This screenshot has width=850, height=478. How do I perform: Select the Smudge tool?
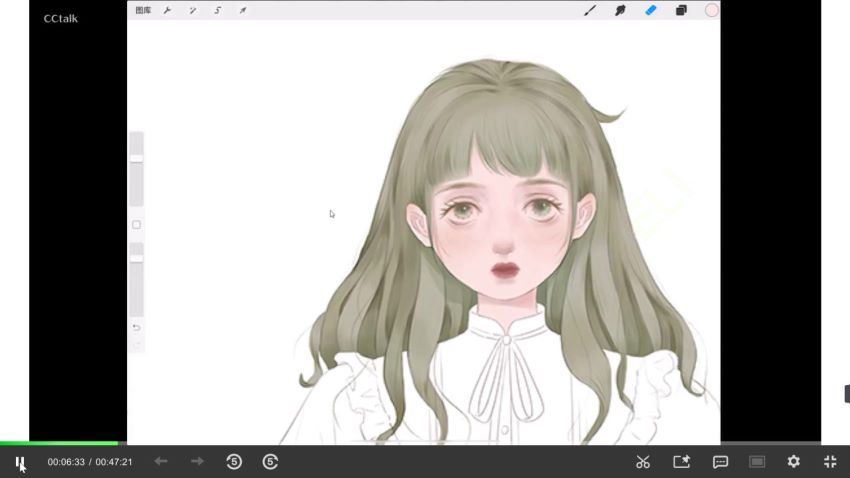pyautogui.click(x=620, y=10)
